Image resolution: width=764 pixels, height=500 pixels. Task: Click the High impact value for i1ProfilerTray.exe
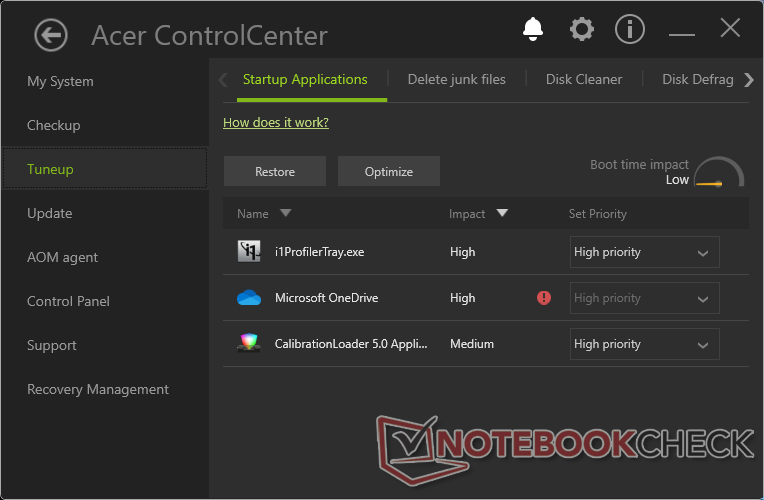click(x=462, y=252)
